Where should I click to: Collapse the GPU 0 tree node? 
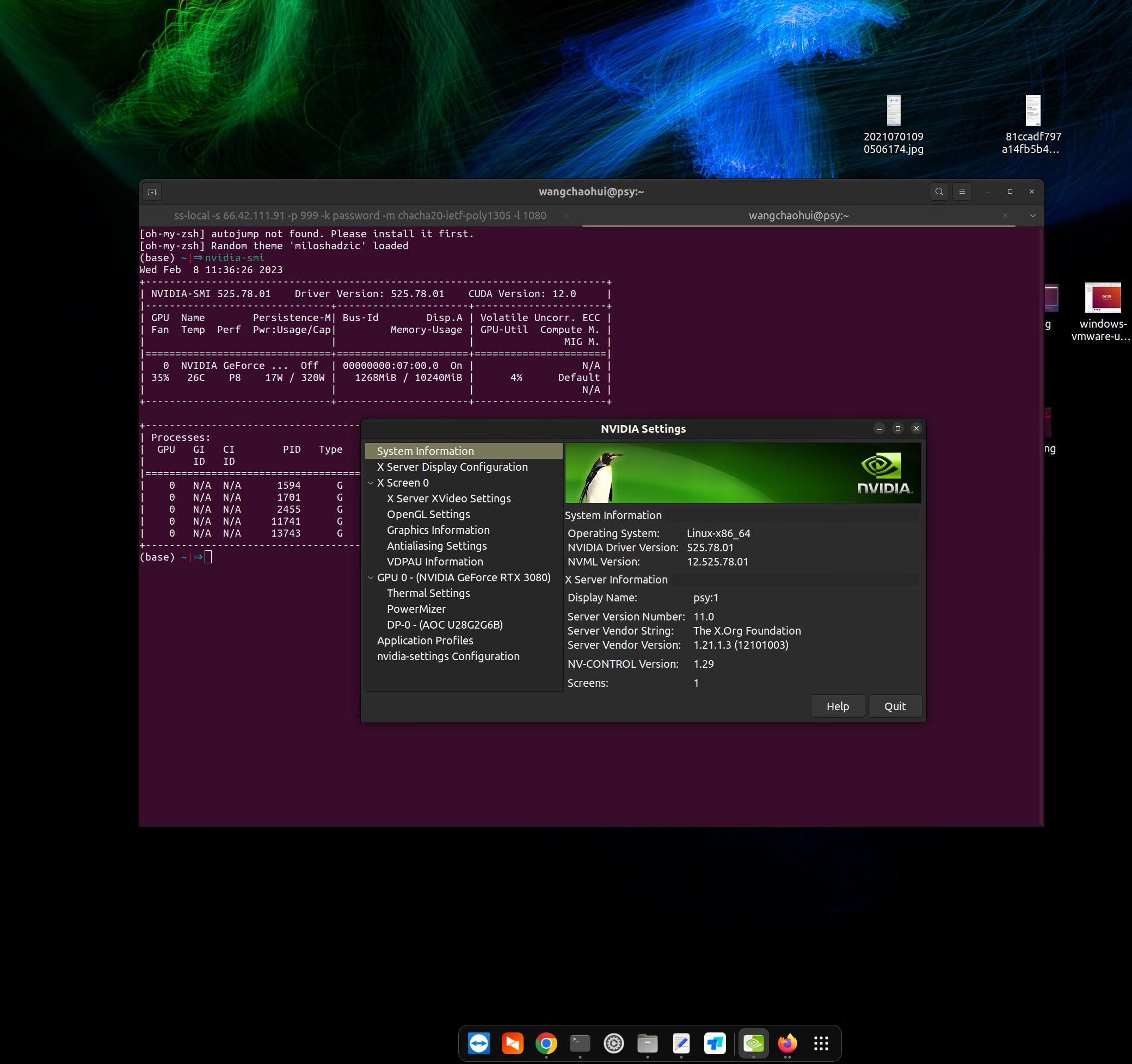(371, 577)
